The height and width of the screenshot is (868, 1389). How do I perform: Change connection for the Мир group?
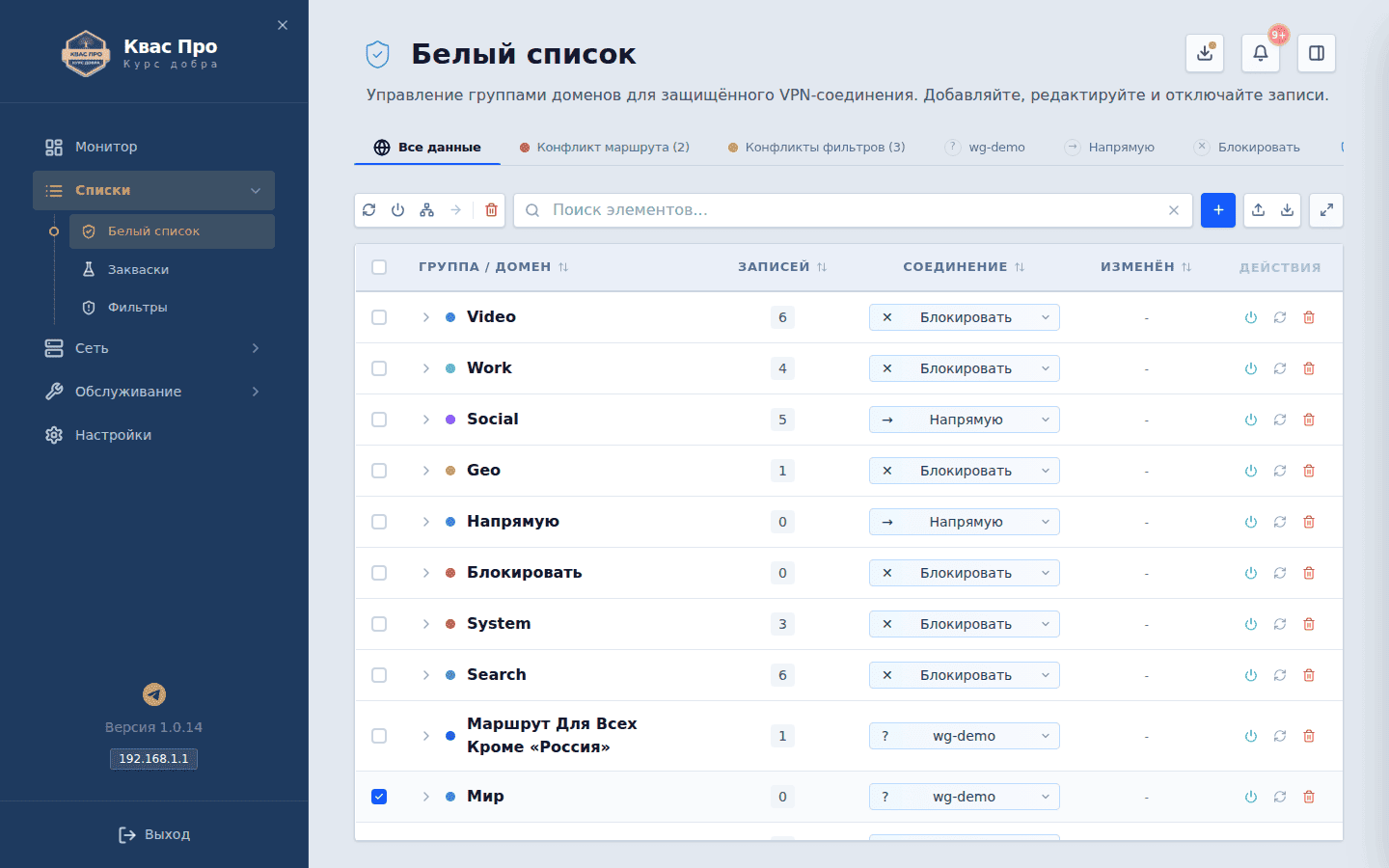[965, 797]
